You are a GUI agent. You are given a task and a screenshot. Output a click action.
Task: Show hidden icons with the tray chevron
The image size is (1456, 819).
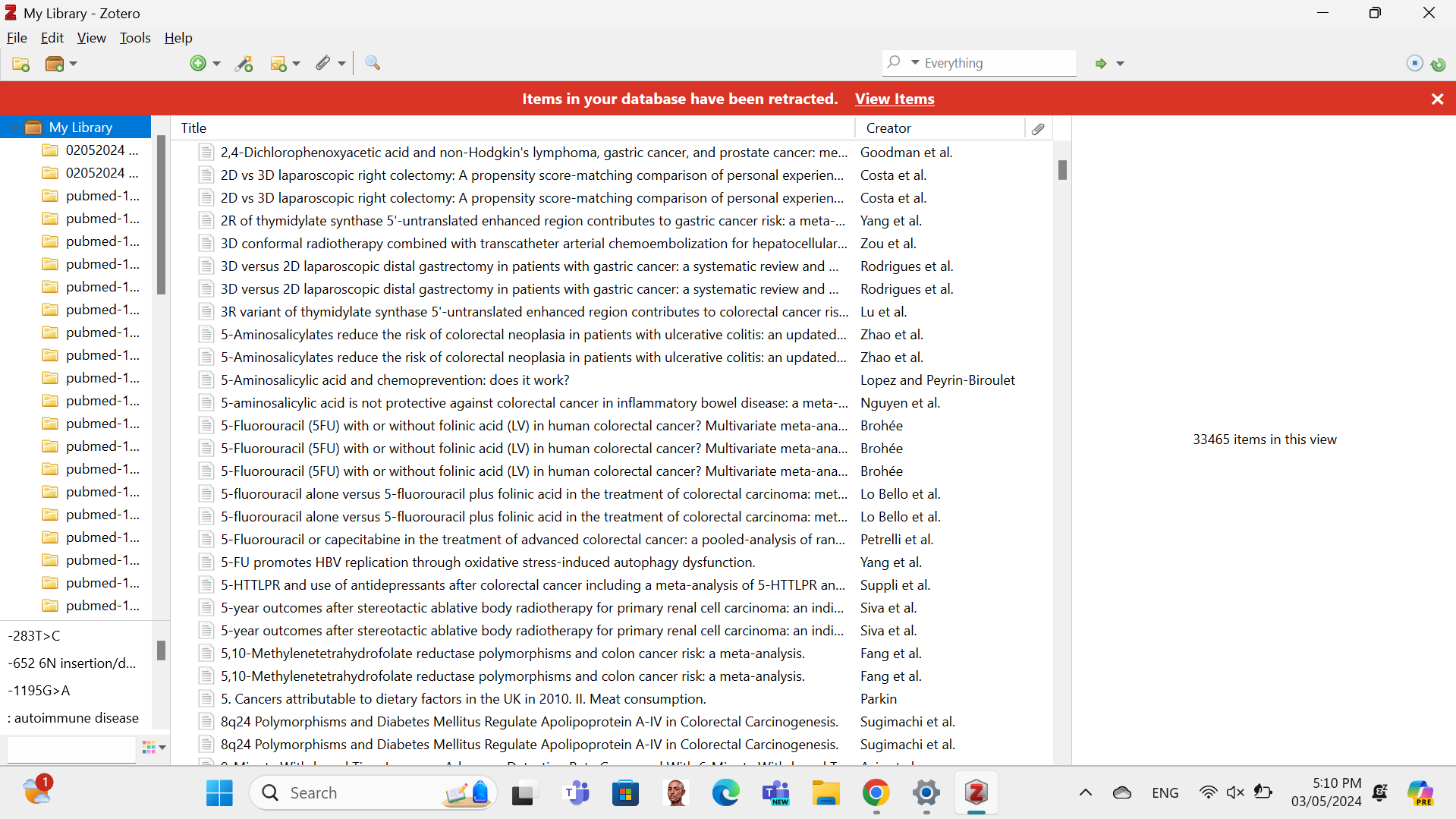[1086, 792]
